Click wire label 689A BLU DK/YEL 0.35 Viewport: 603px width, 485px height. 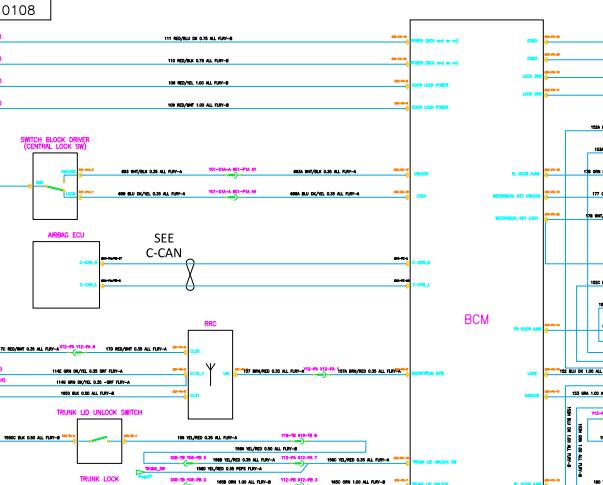pos(325,194)
